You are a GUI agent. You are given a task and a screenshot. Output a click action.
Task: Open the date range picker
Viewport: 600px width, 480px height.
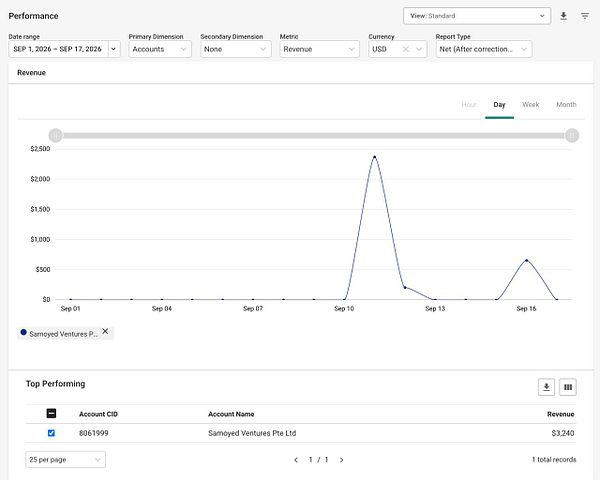click(64, 49)
